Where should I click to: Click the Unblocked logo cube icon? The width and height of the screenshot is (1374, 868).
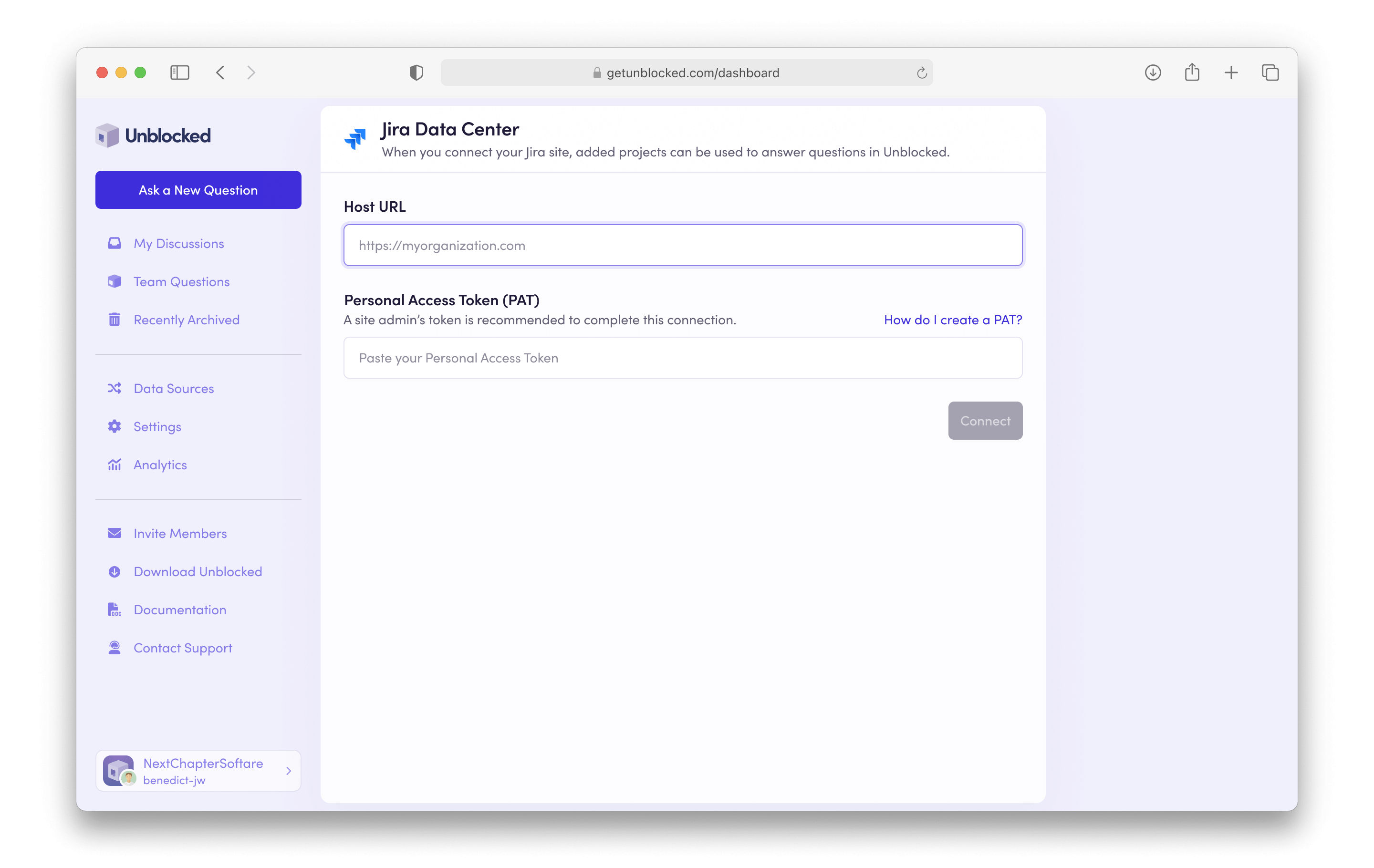[107, 136]
